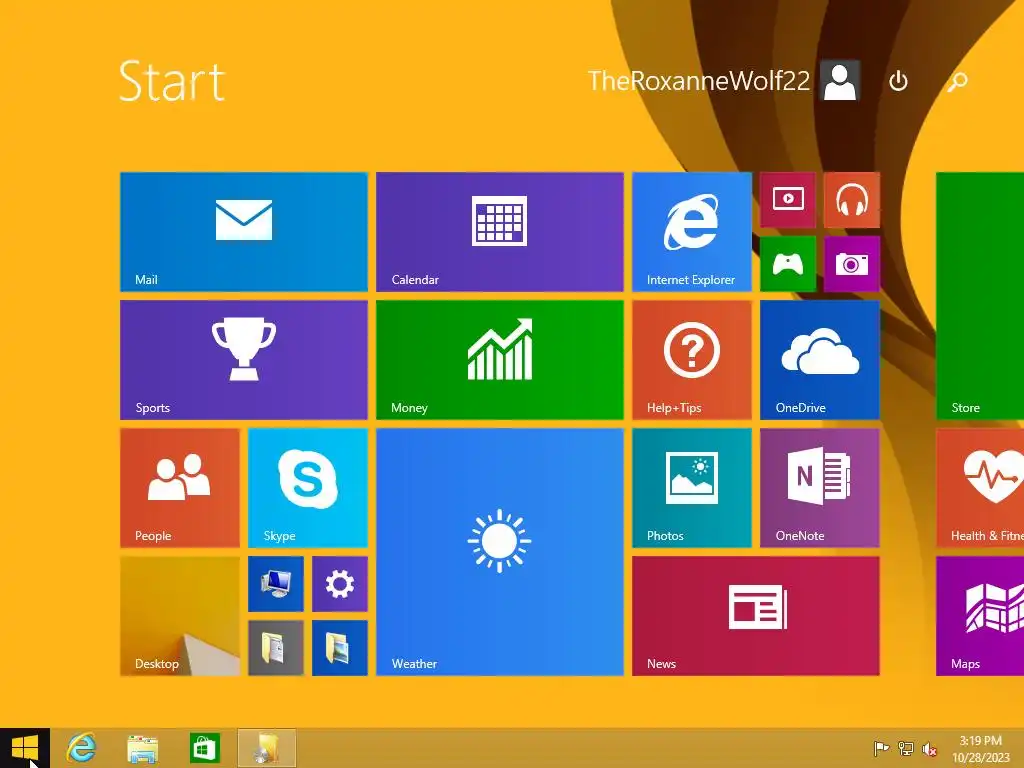The height and width of the screenshot is (768, 1024).
Task: Switch to the active taskbar folder window
Action: click(x=266, y=748)
